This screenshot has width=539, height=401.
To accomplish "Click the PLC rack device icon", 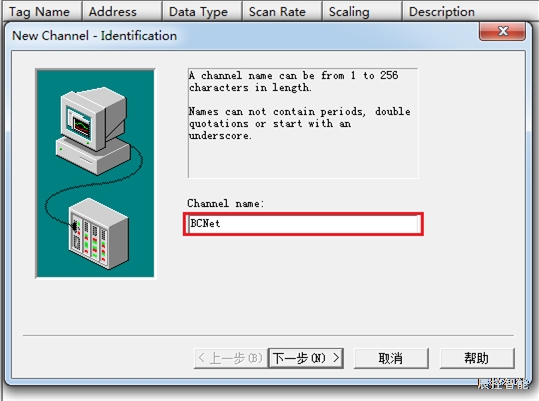I will click(99, 233).
